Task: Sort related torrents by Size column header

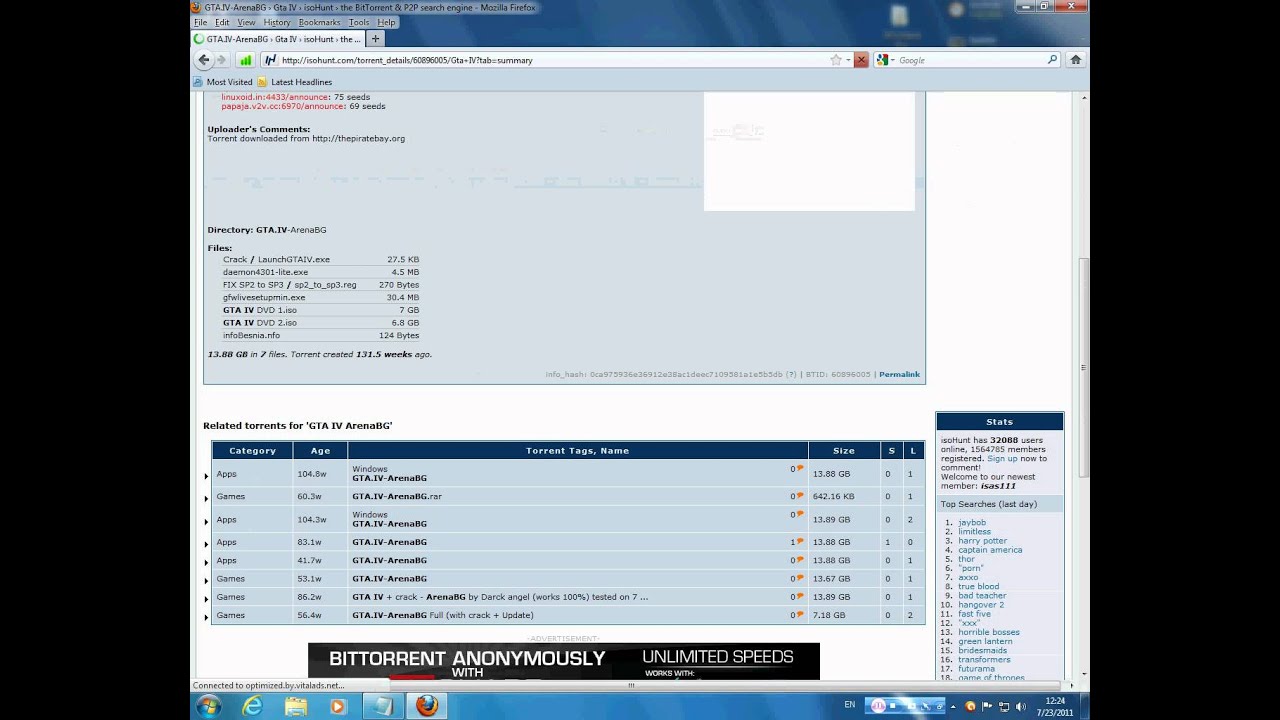Action: click(844, 450)
